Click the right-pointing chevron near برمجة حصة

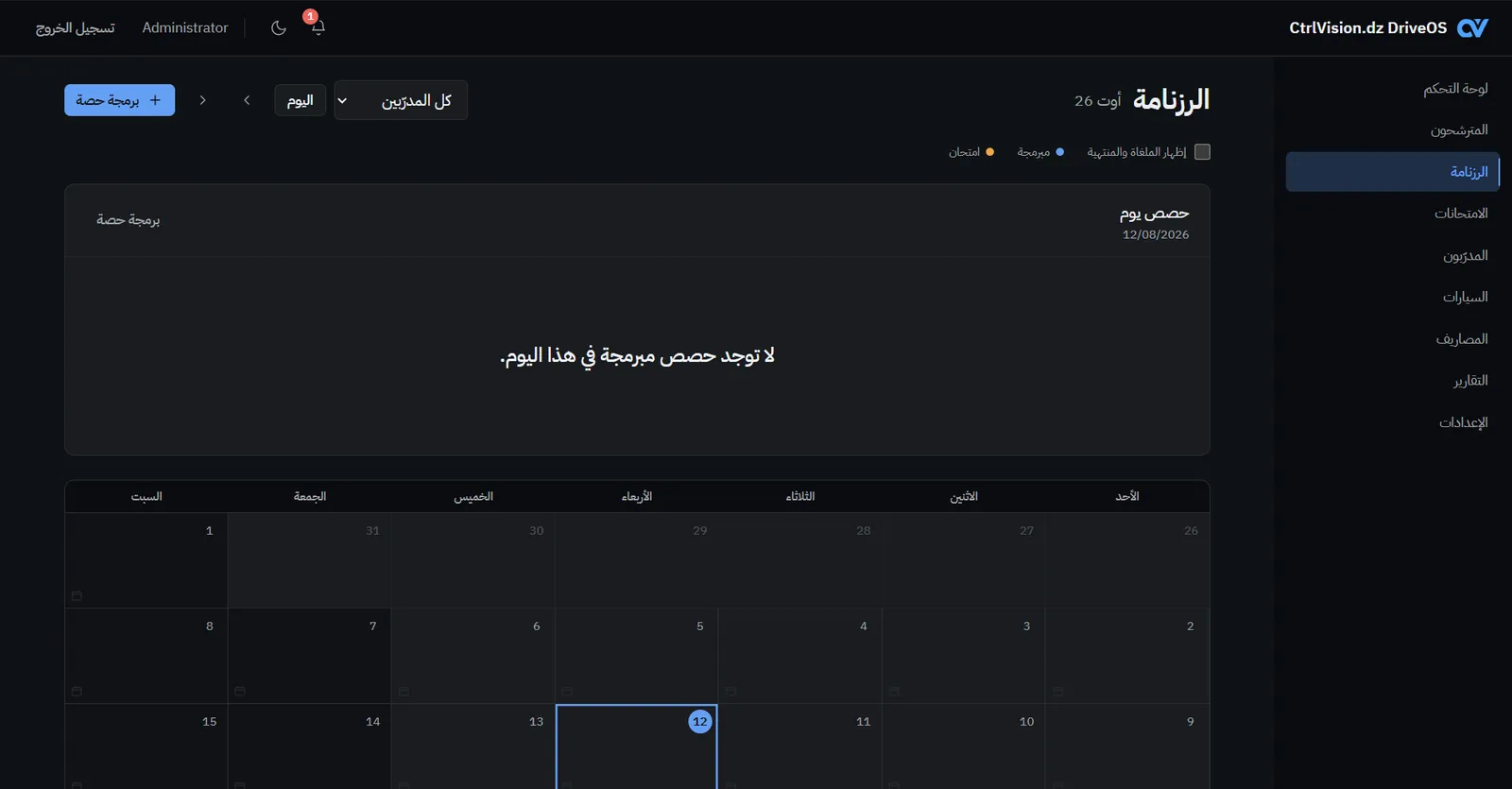coord(202,100)
